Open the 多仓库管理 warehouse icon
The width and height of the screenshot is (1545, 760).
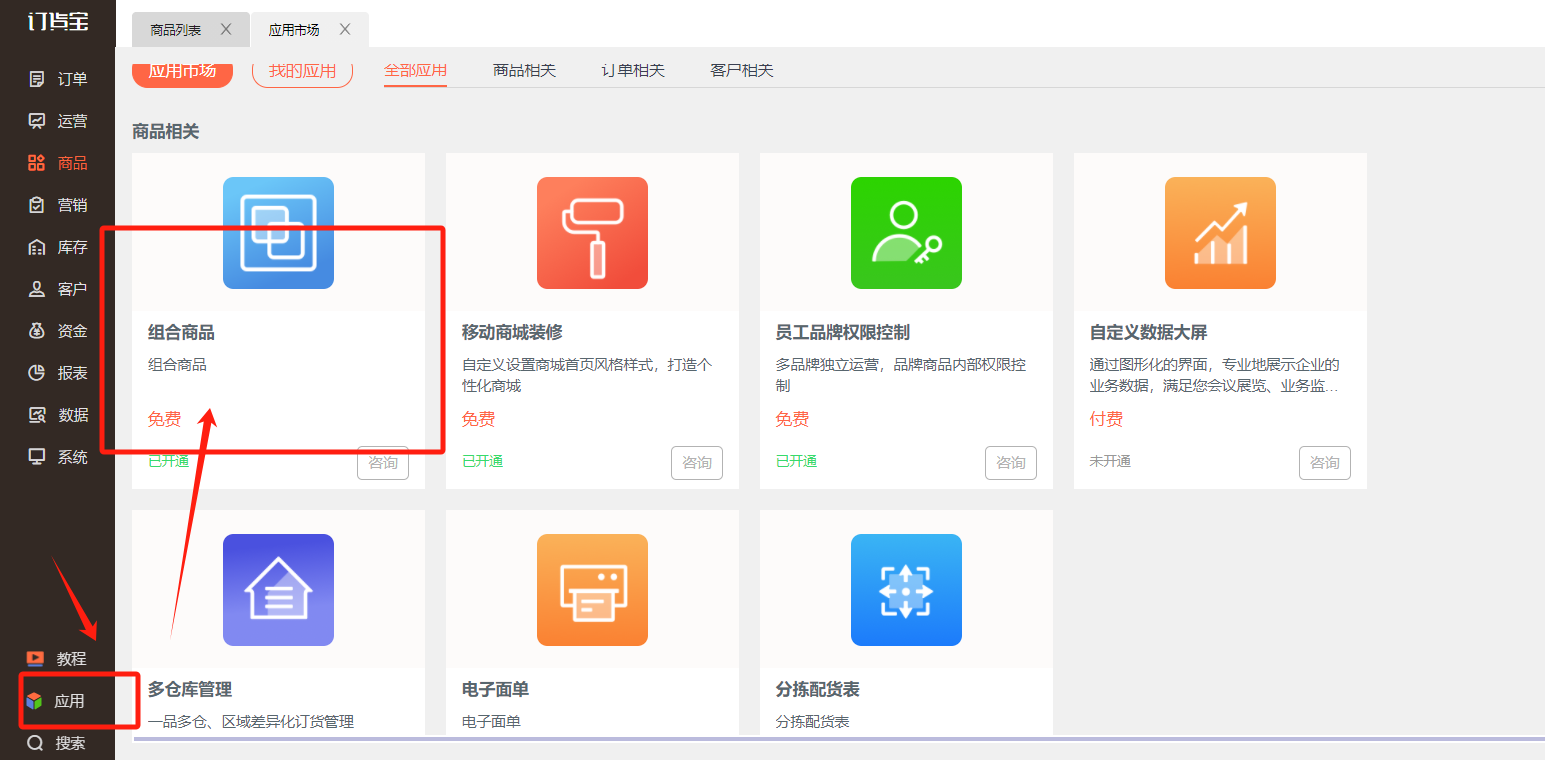click(278, 590)
